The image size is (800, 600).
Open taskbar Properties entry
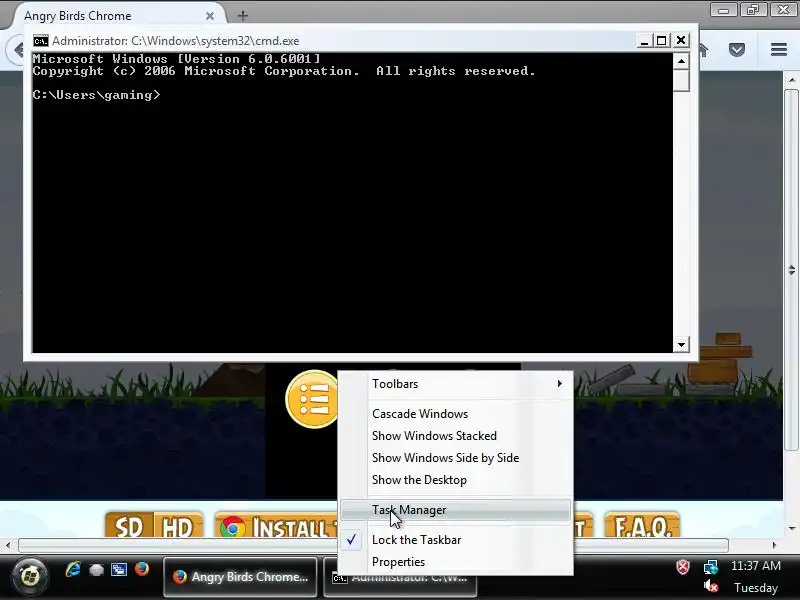coord(455,562)
